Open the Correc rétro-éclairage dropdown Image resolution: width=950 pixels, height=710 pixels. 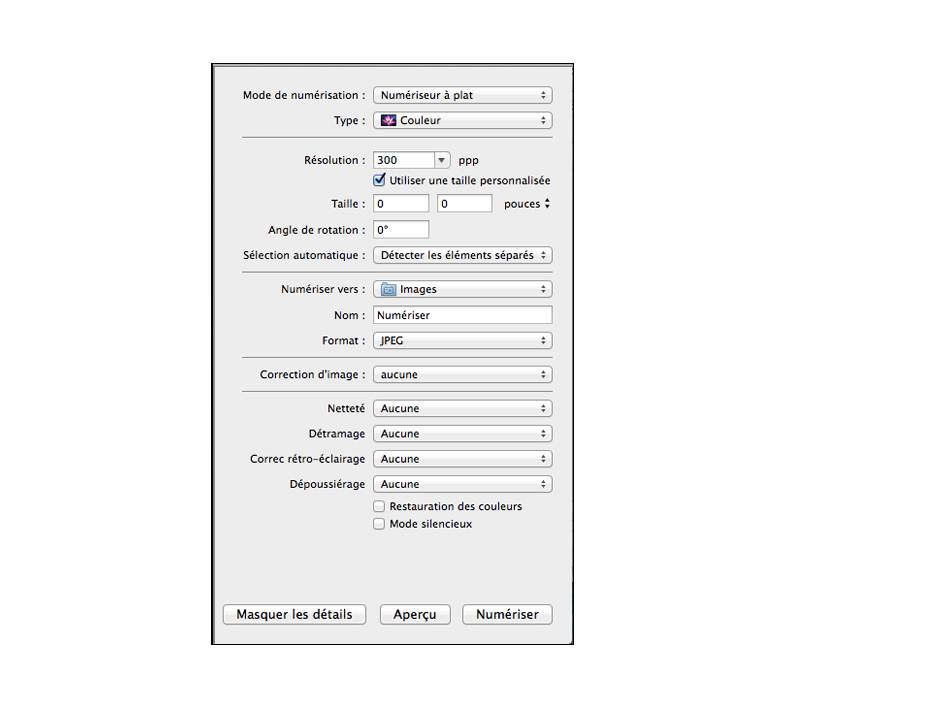click(462, 459)
